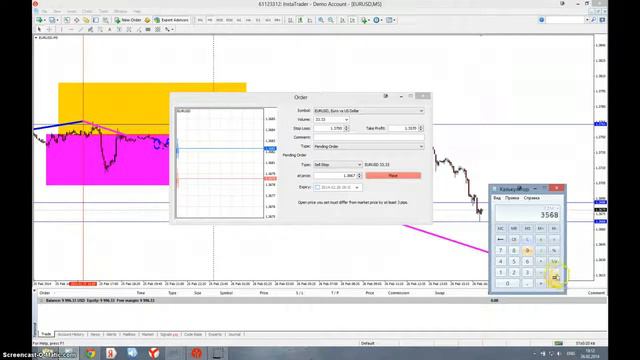This screenshot has width=640, height=360.
Task: Click the Take Profit value field
Action: pos(403,128)
